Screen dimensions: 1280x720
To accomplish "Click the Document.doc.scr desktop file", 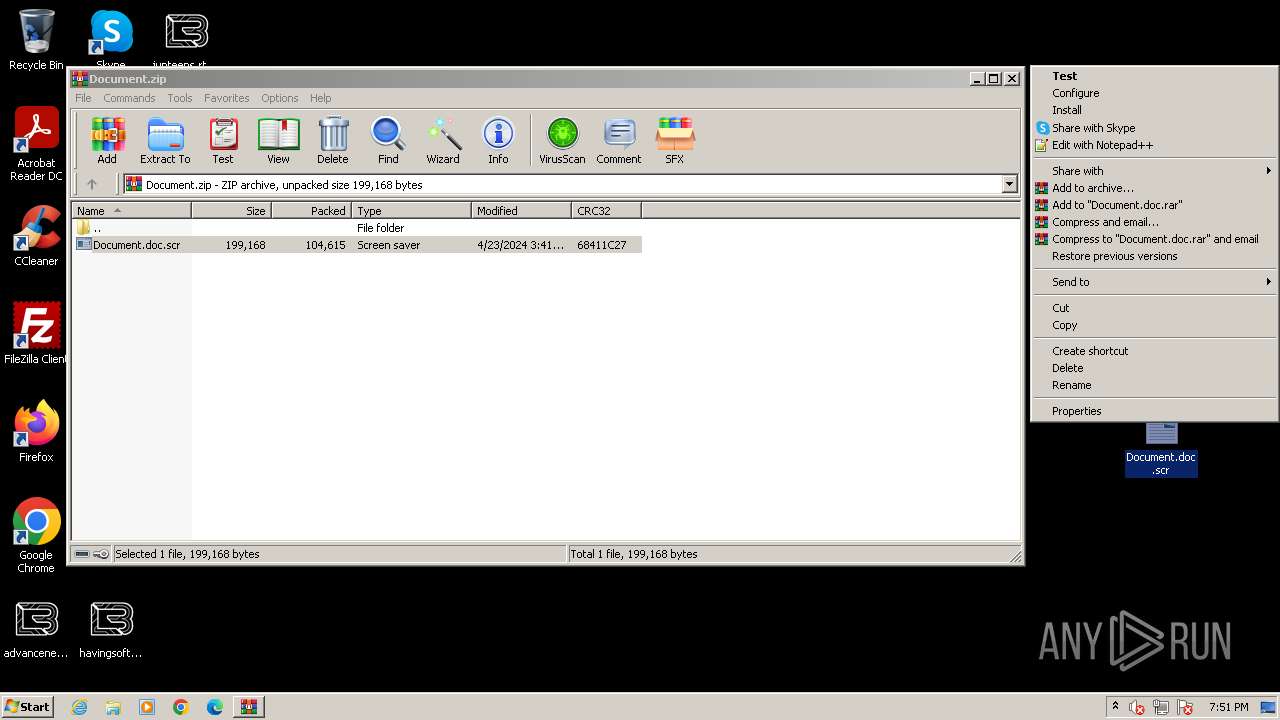I will pyautogui.click(x=1161, y=450).
